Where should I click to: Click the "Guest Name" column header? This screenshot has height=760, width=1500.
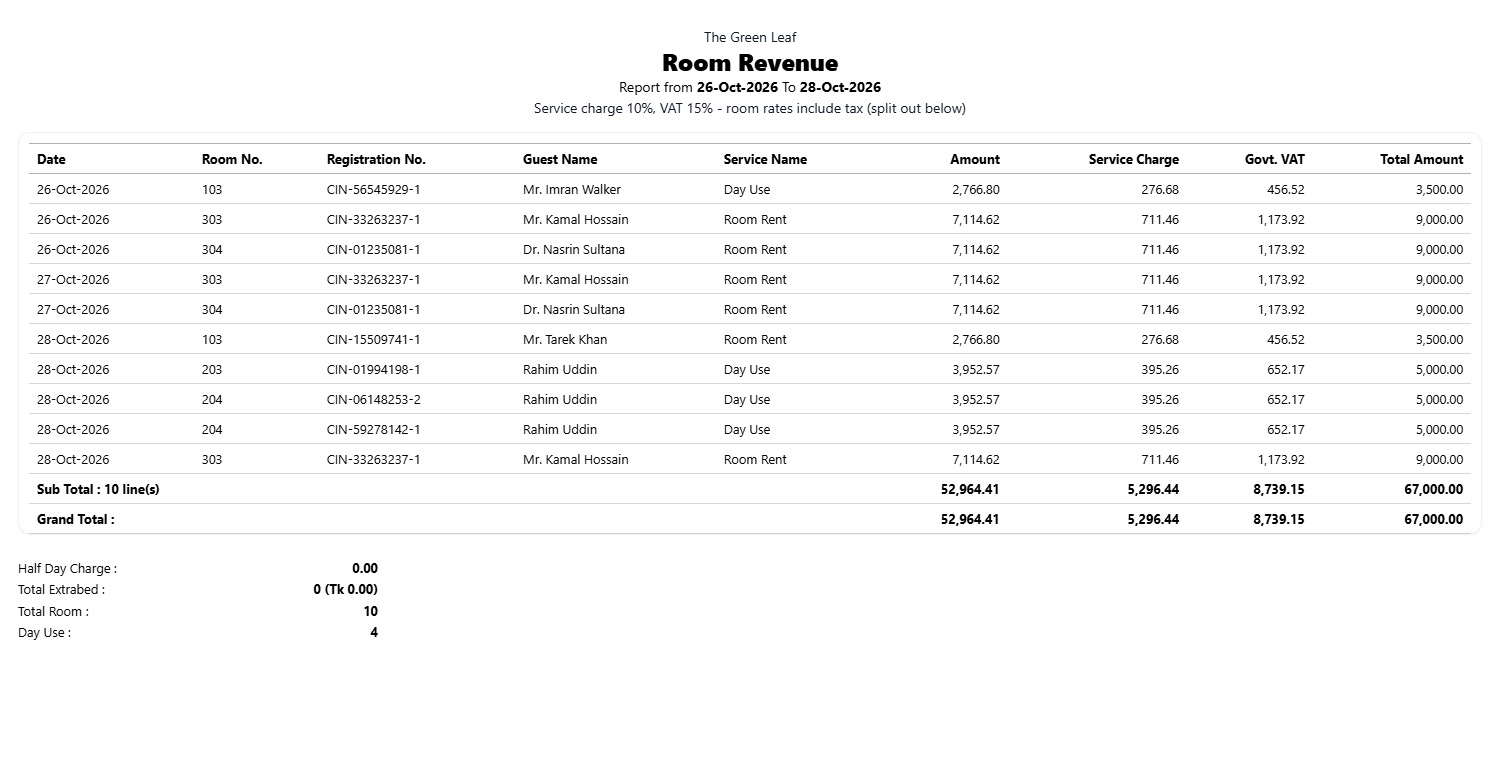point(560,159)
